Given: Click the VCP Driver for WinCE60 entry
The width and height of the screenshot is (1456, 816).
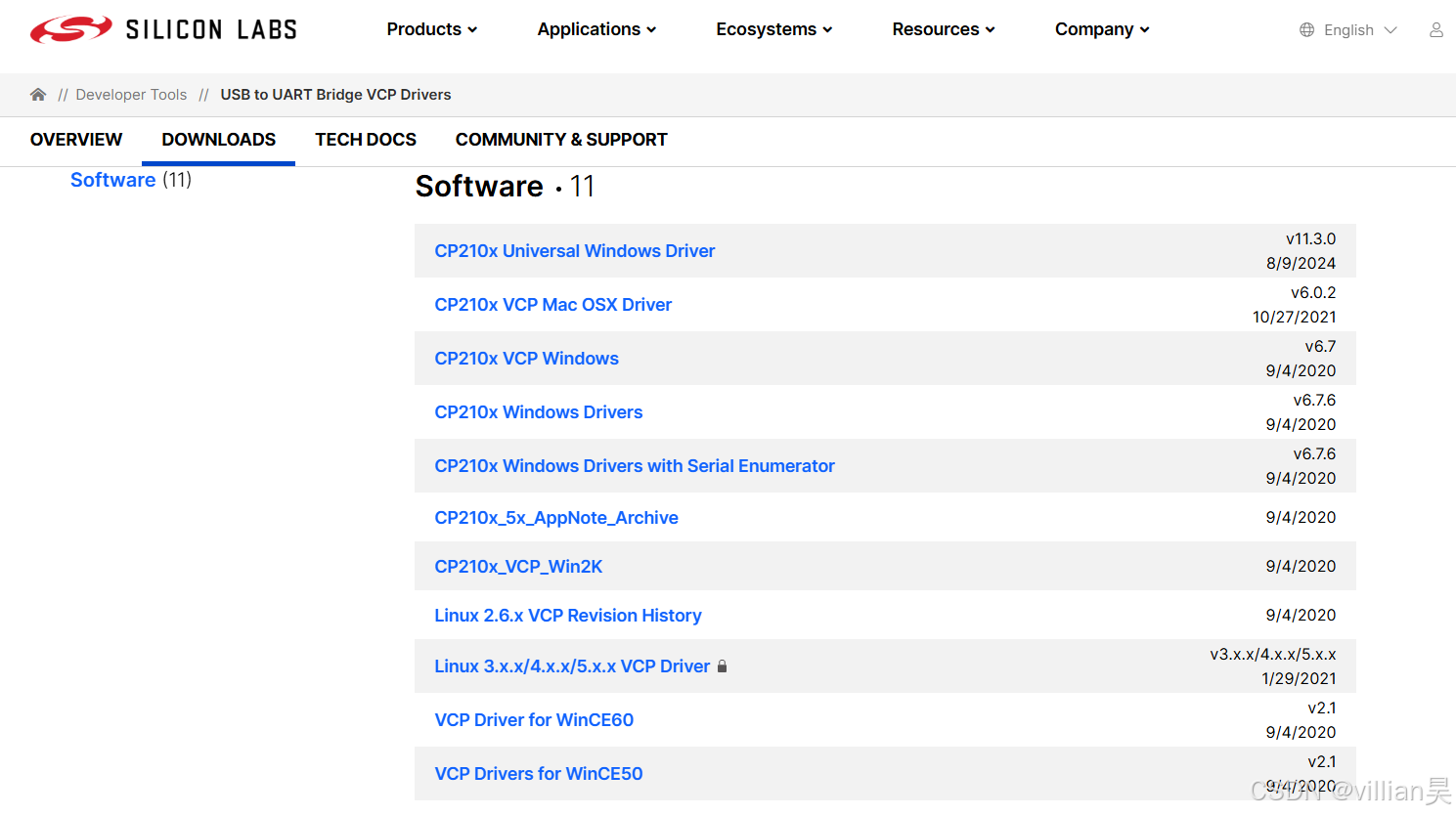Looking at the screenshot, I should [x=534, y=719].
